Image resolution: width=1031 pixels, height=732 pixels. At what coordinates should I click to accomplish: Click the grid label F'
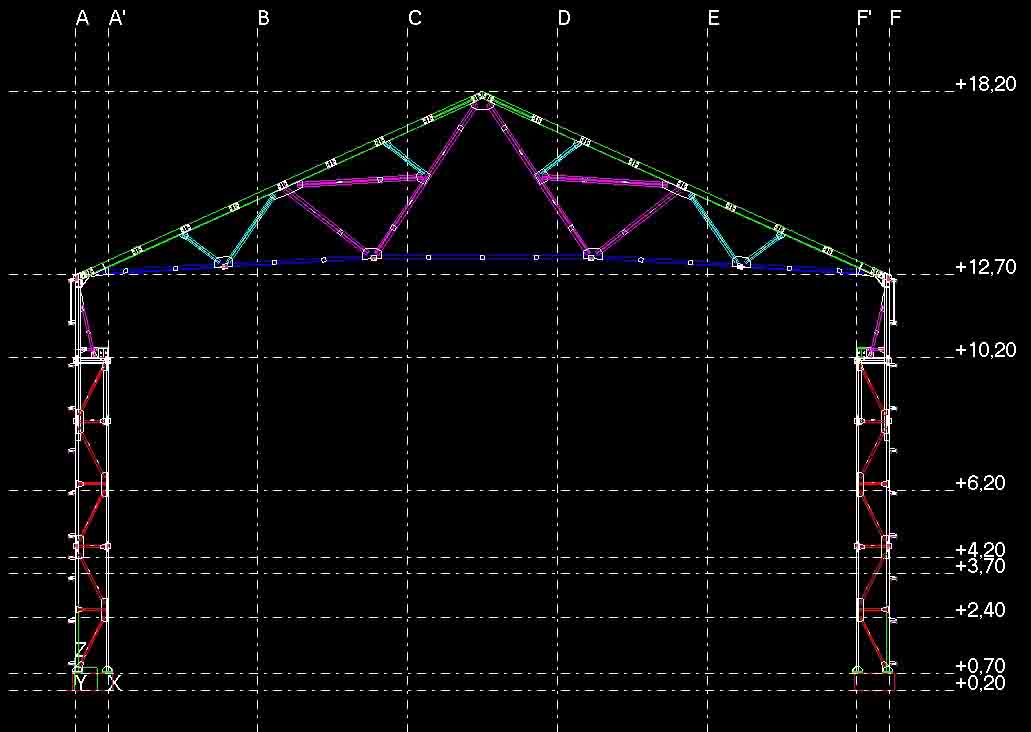tap(864, 18)
